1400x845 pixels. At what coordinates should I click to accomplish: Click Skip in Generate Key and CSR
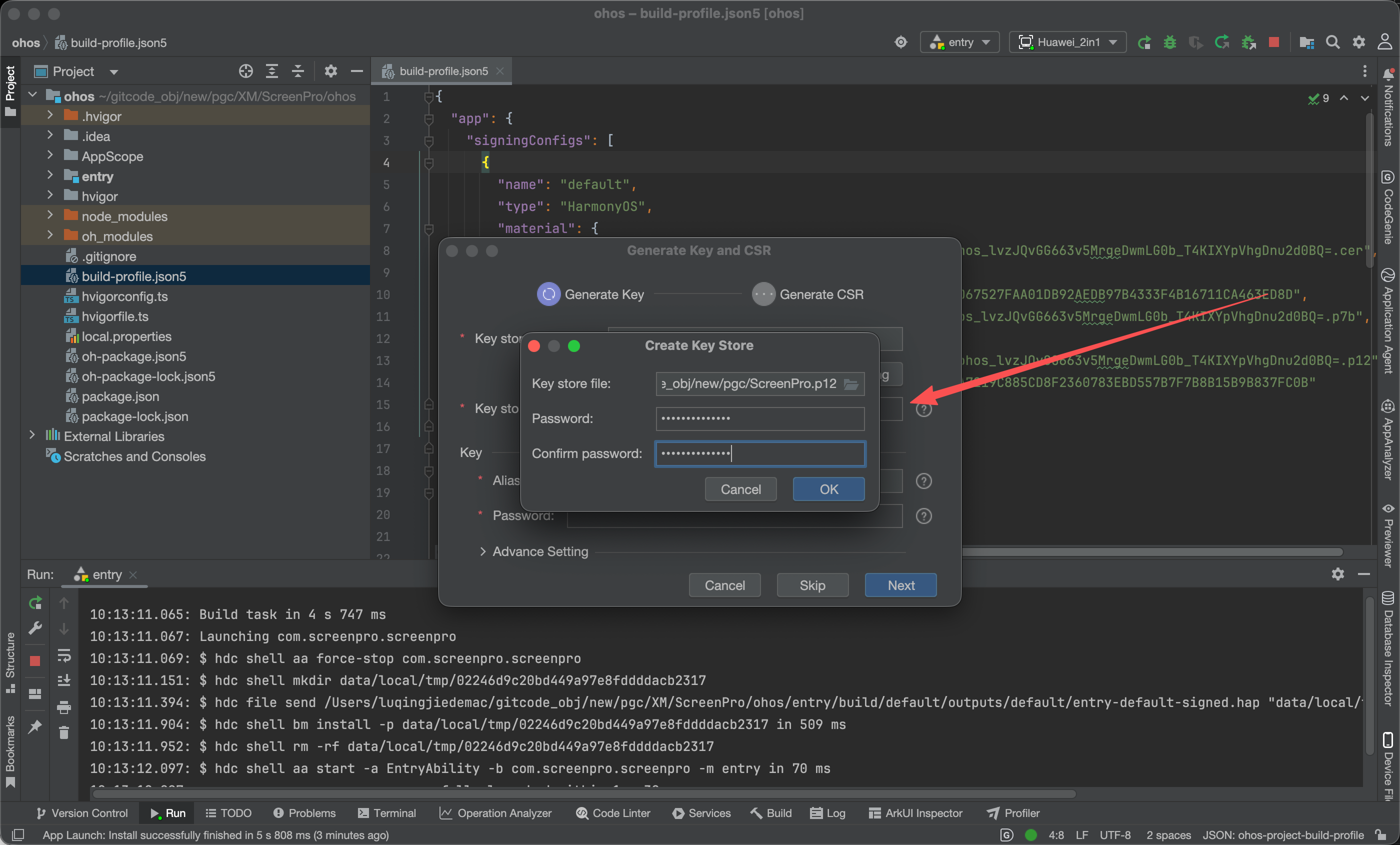pyautogui.click(x=812, y=585)
